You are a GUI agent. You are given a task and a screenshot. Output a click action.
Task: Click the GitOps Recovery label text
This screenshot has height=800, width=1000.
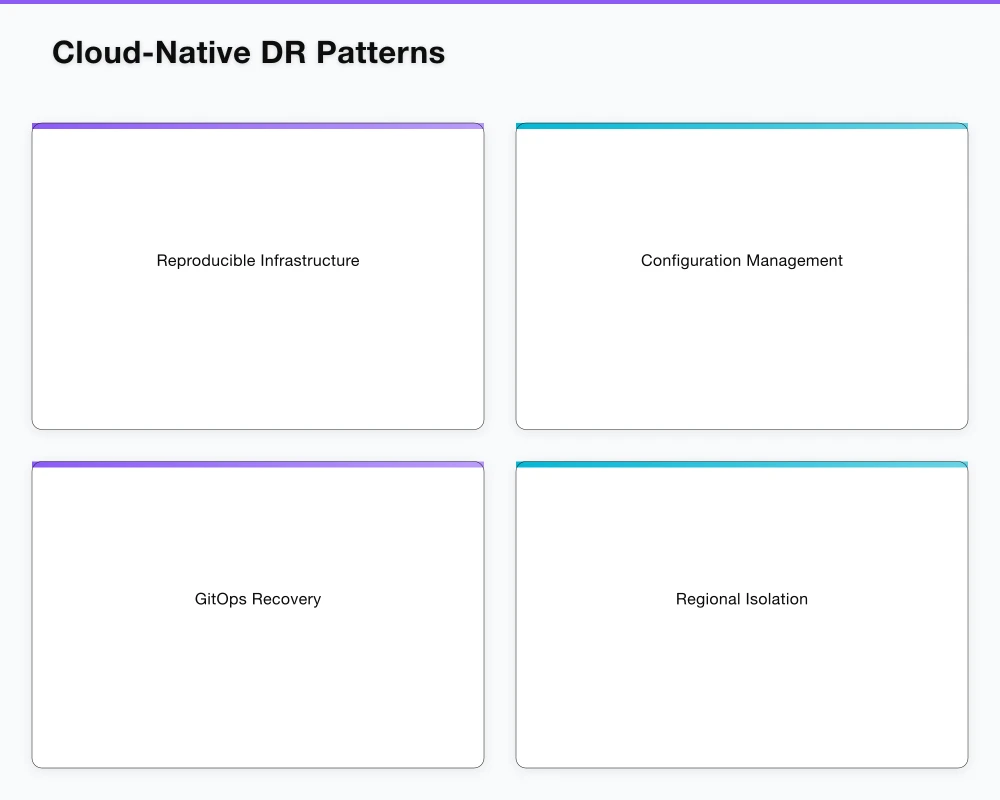point(258,599)
